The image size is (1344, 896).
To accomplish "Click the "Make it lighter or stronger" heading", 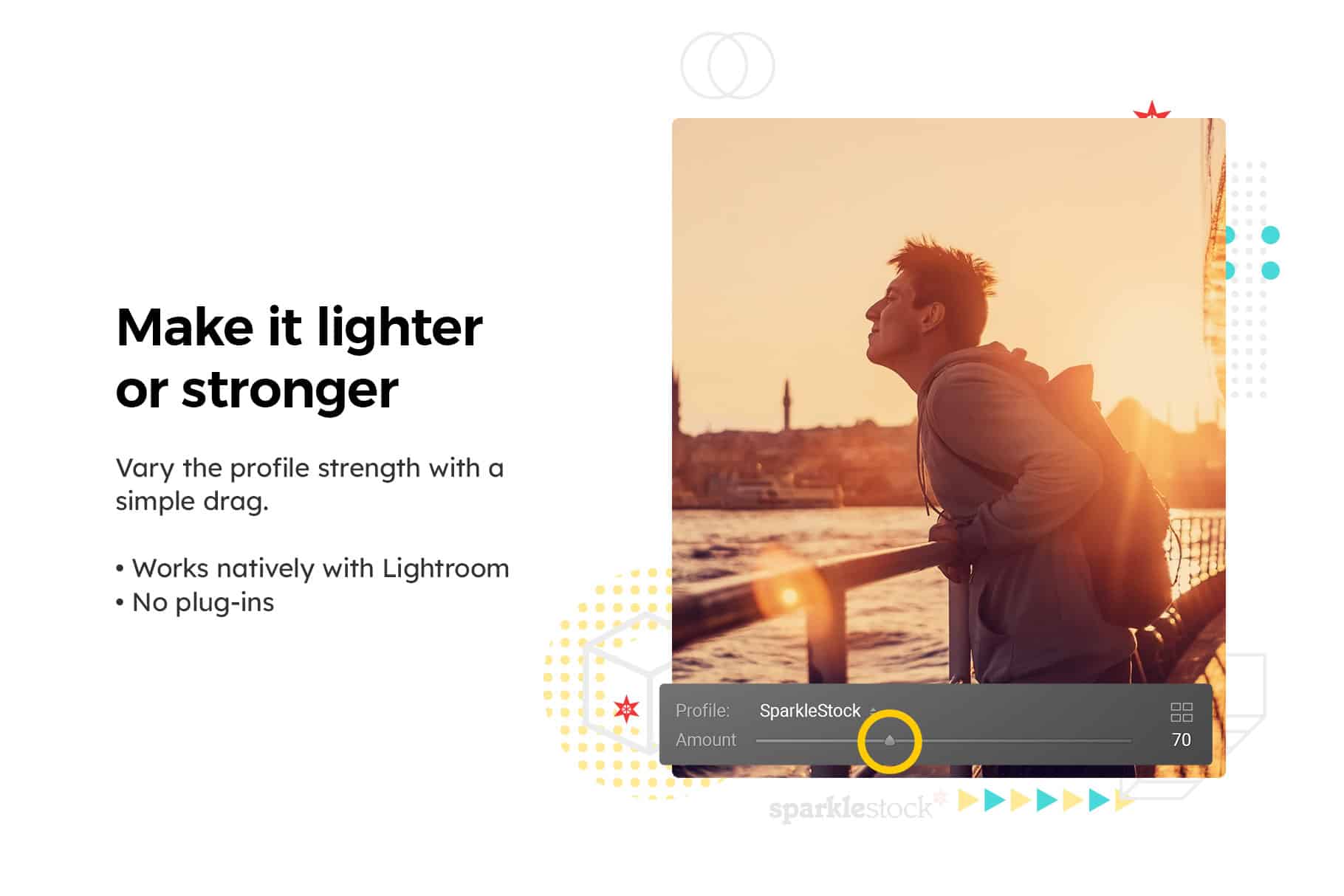I will coord(299,358).
